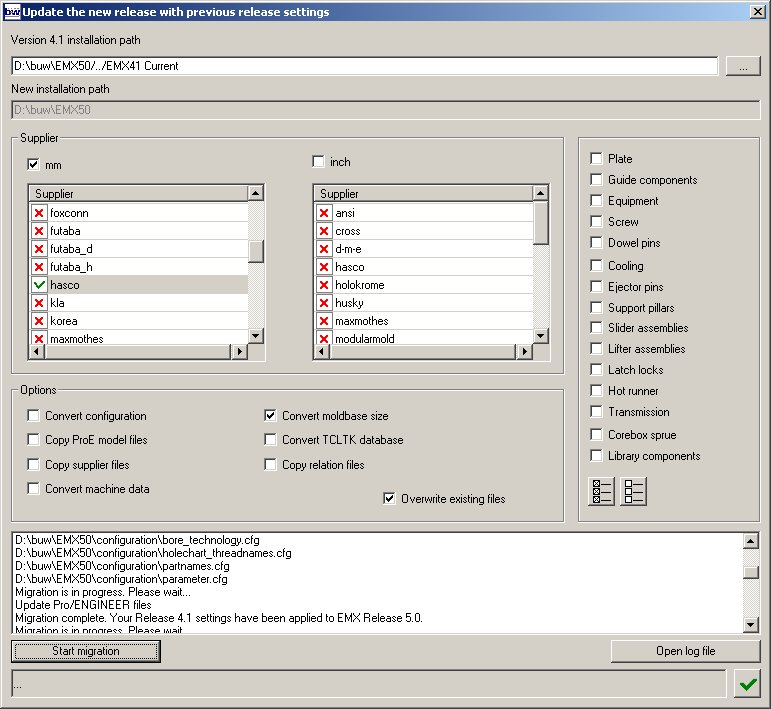The height and width of the screenshot is (709, 771).
Task: Toggle the red X icon next to holokrome
Action: 324,285
